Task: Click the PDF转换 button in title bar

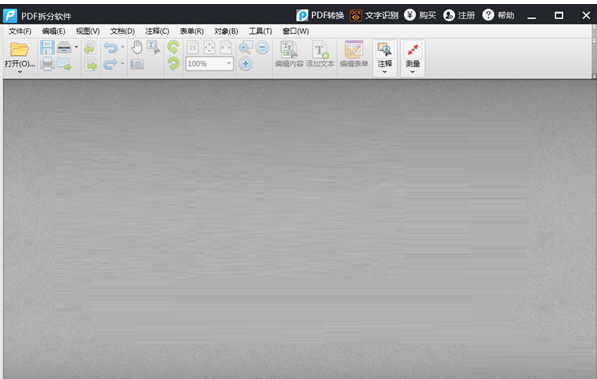Action: [320, 15]
